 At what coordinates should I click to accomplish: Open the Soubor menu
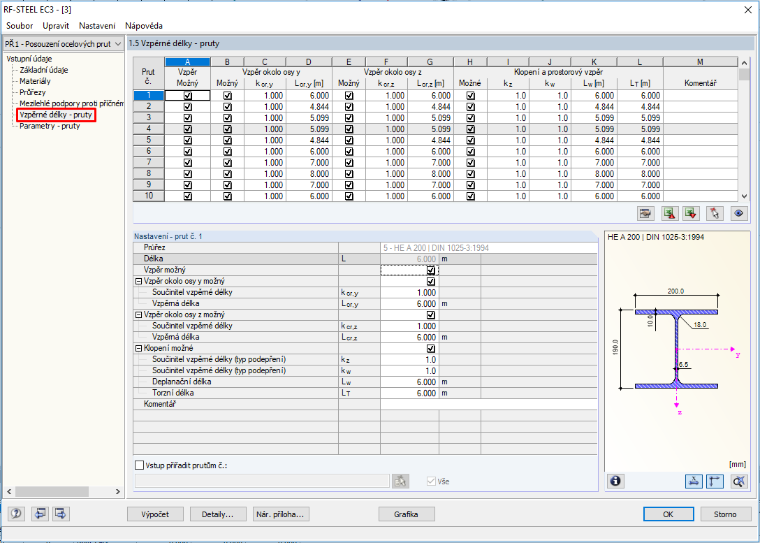[x=19, y=26]
